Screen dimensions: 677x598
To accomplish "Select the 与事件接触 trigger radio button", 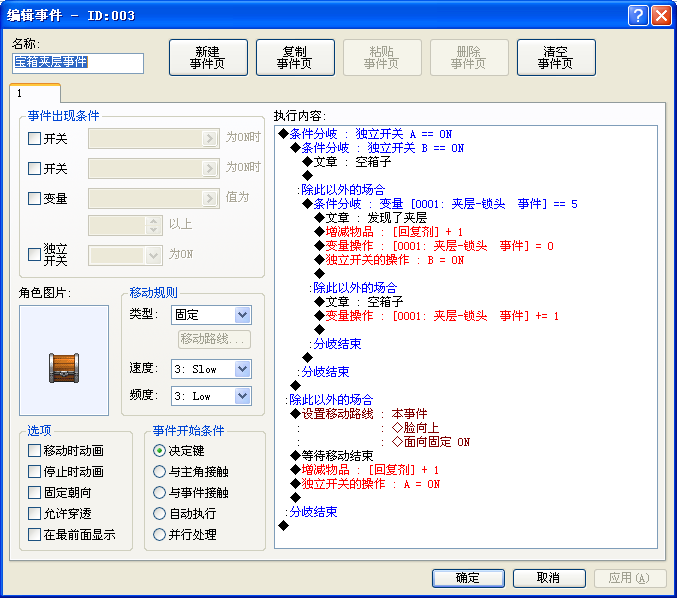I will click(159, 493).
